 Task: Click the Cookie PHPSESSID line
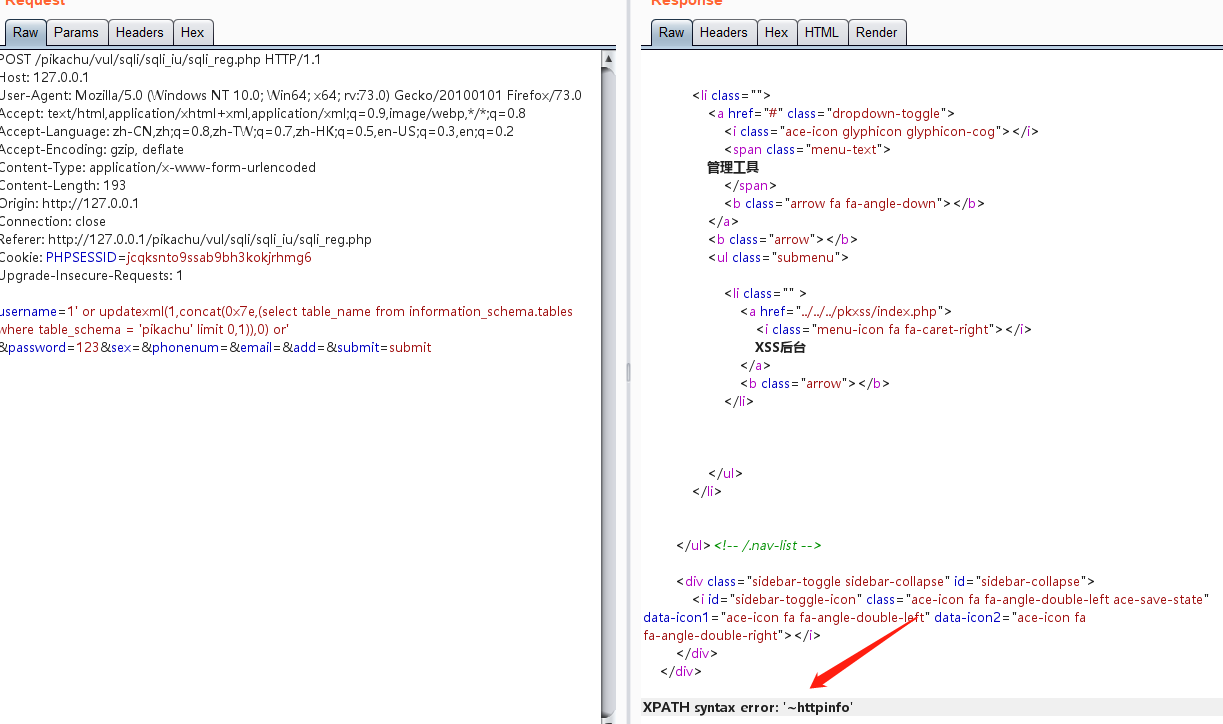point(155,257)
